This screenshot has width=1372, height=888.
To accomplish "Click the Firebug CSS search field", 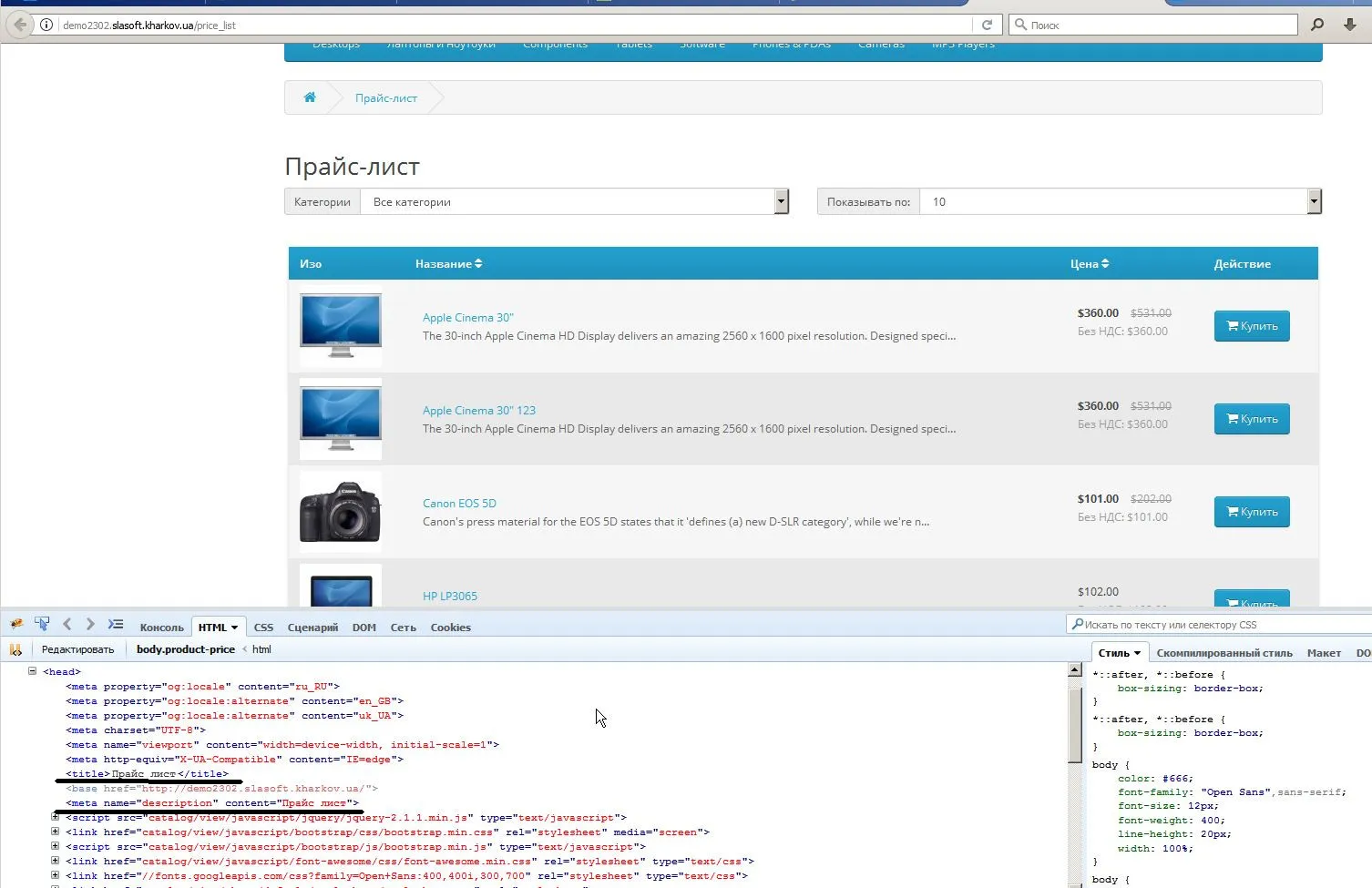I will click(x=1221, y=625).
